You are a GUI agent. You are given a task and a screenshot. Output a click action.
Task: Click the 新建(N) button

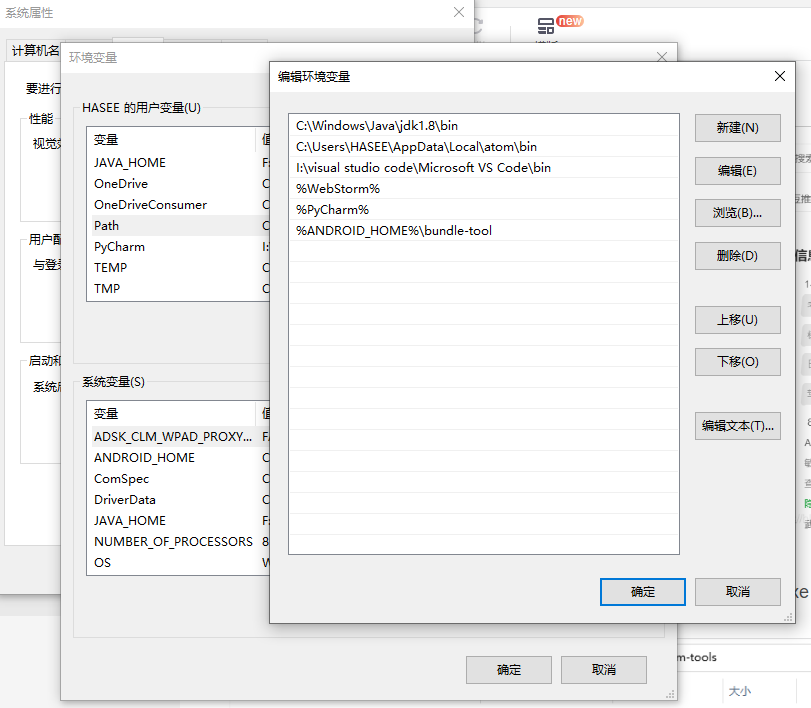(x=738, y=128)
